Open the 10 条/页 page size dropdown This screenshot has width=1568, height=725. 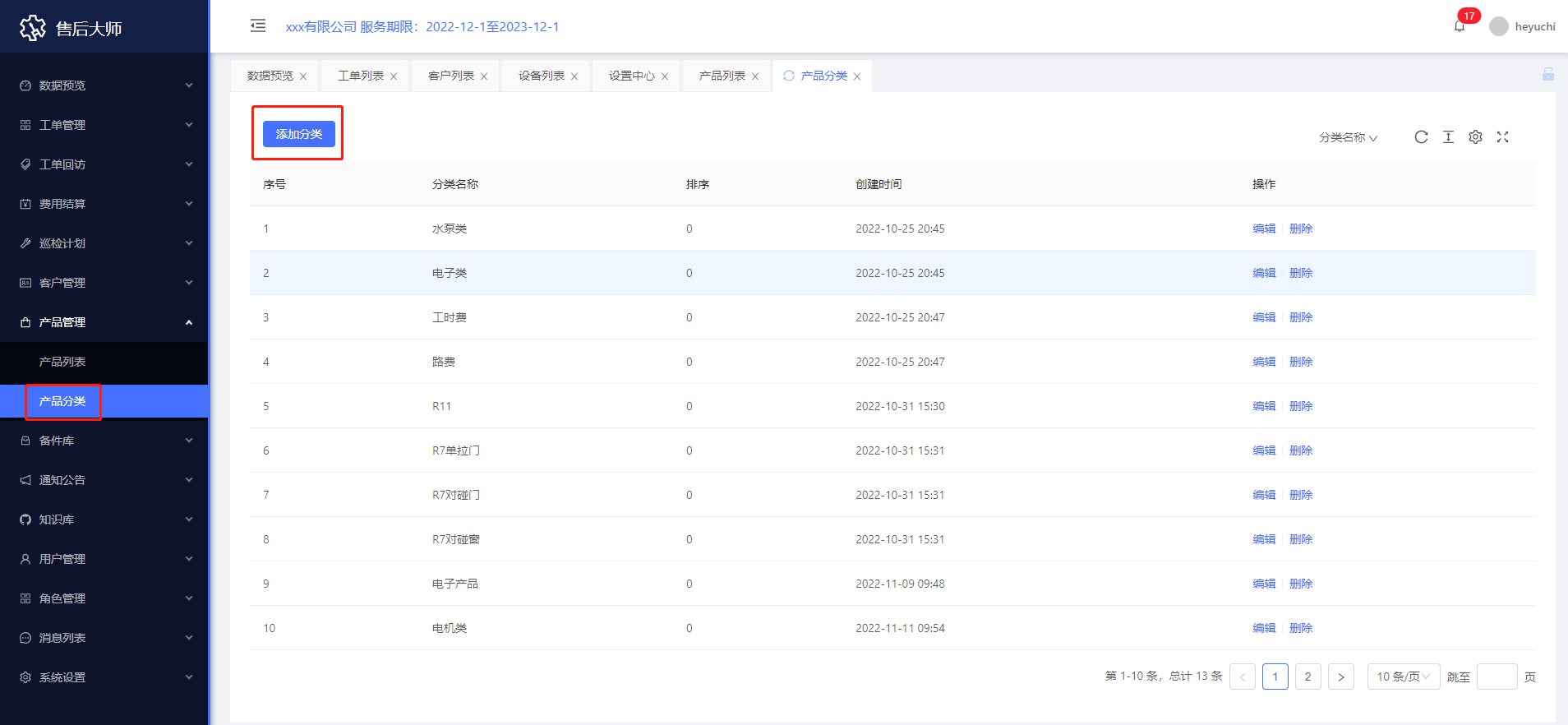(1403, 677)
